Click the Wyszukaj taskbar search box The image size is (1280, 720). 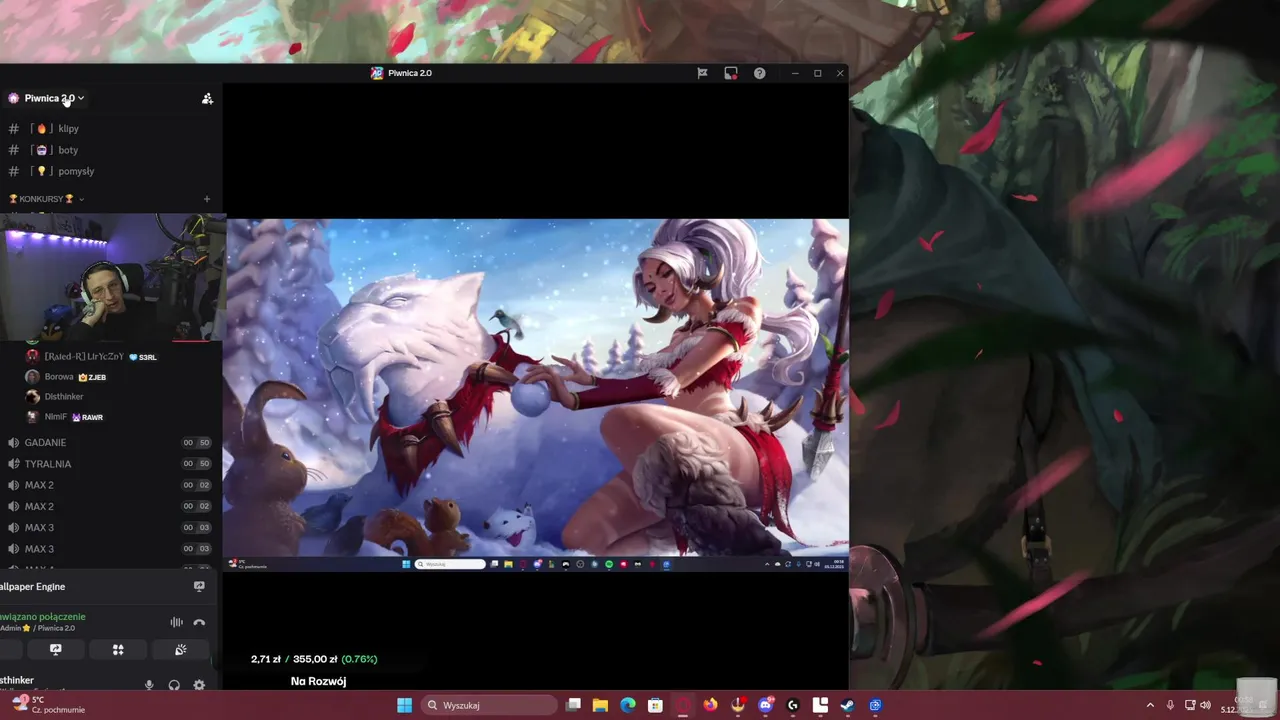(x=489, y=705)
